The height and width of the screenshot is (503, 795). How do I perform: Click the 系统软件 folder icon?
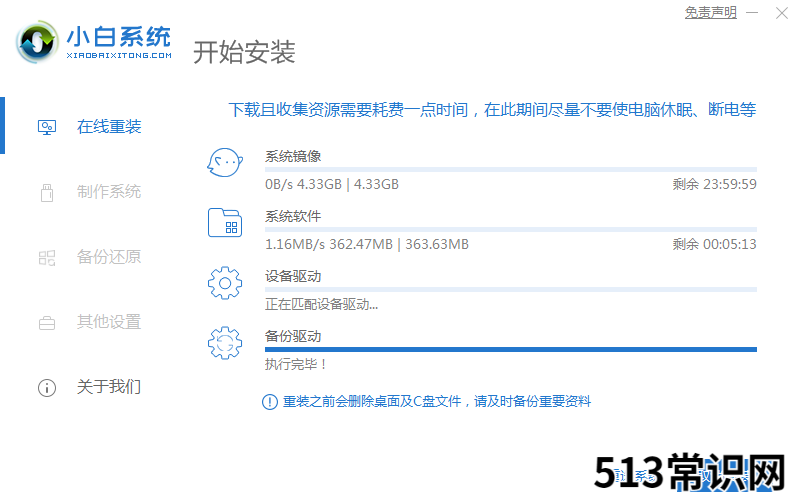click(225, 223)
